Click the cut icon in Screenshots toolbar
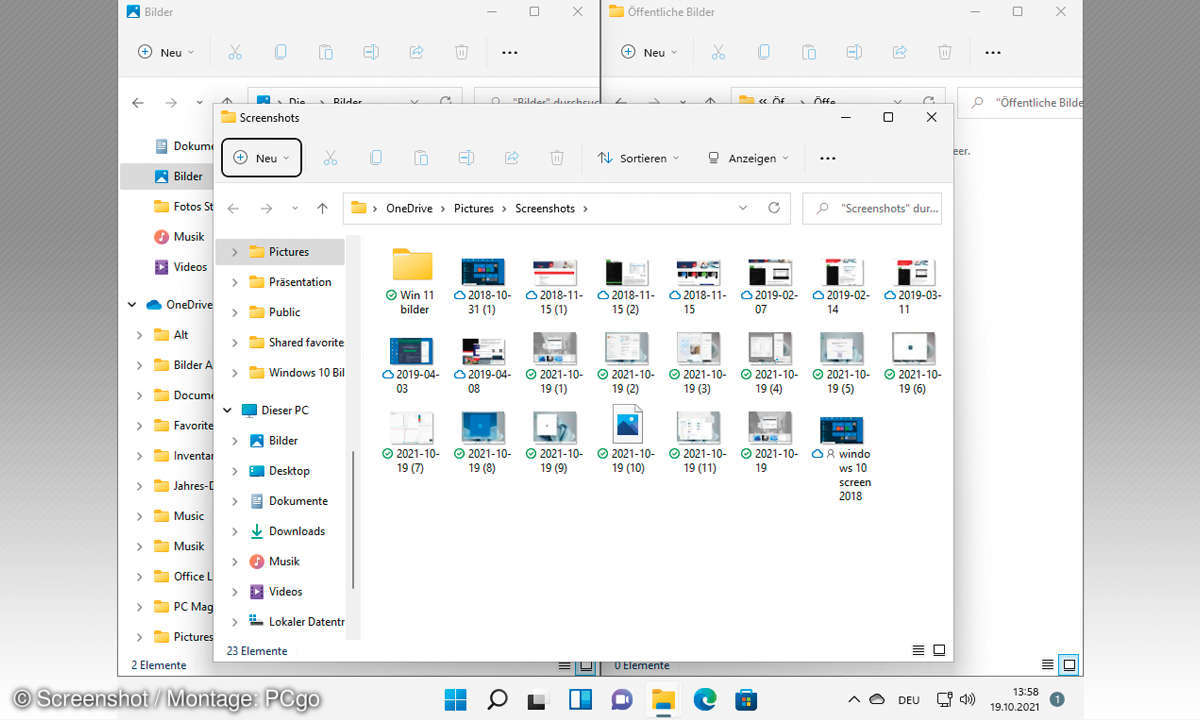 click(330, 158)
